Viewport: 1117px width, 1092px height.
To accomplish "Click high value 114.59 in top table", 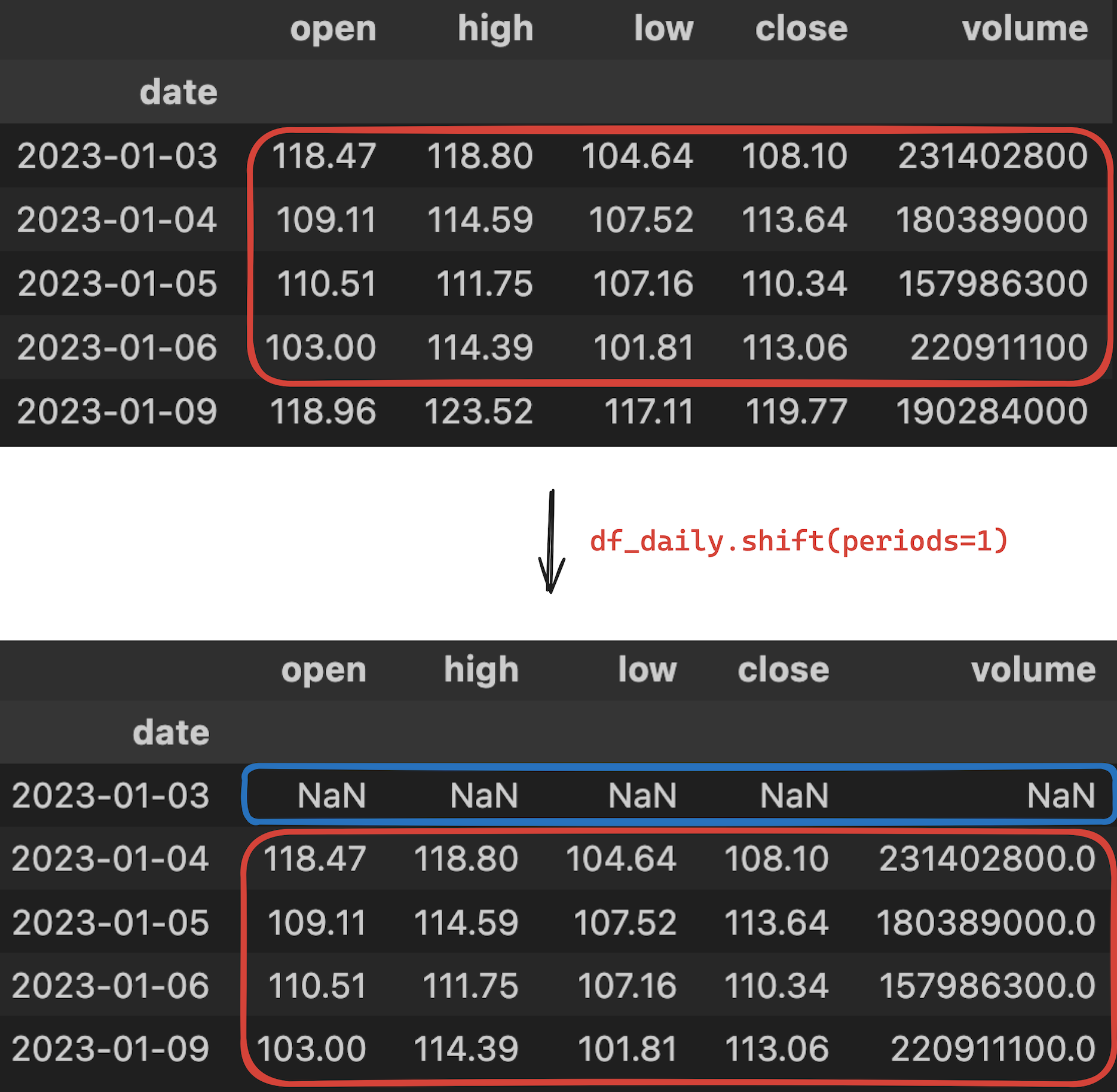I will pos(480,219).
